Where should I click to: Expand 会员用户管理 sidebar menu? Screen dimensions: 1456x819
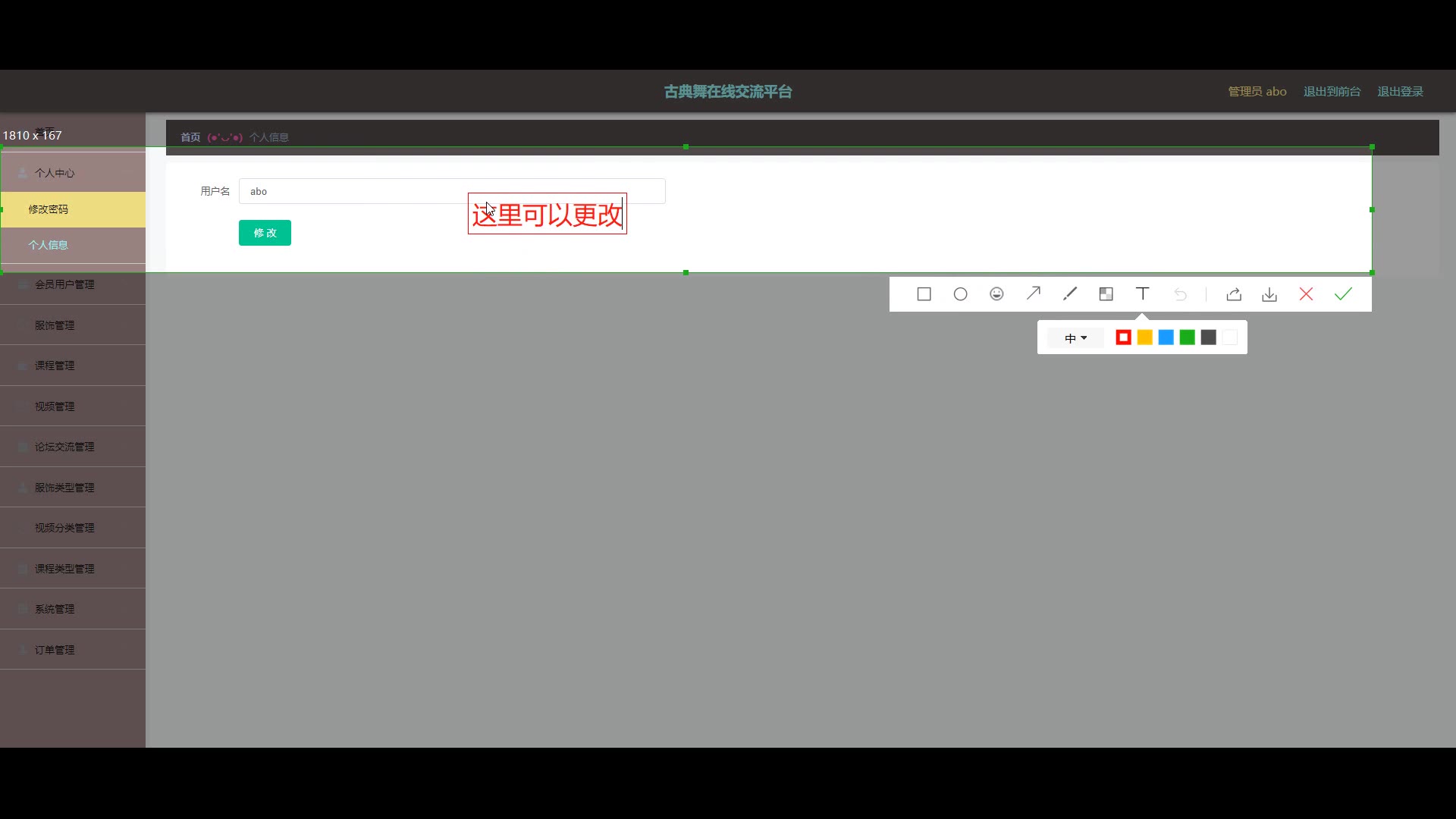[64, 284]
